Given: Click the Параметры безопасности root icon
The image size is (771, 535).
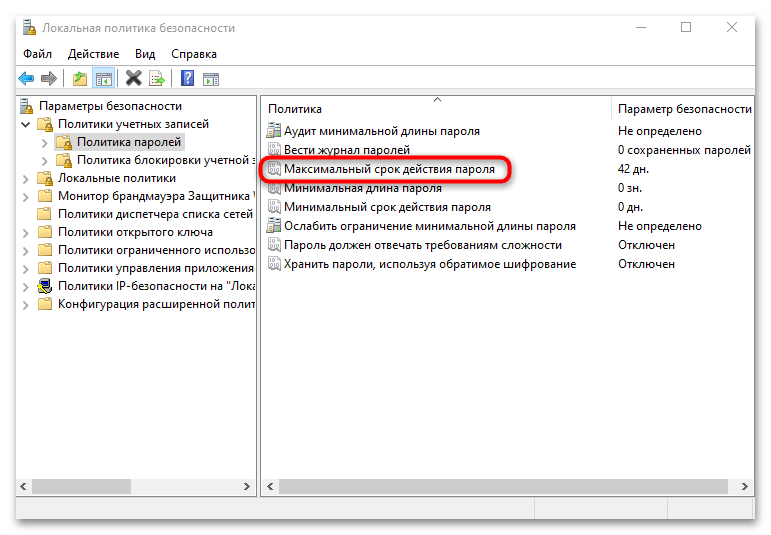Looking at the screenshot, I should pyautogui.click(x=27, y=106).
